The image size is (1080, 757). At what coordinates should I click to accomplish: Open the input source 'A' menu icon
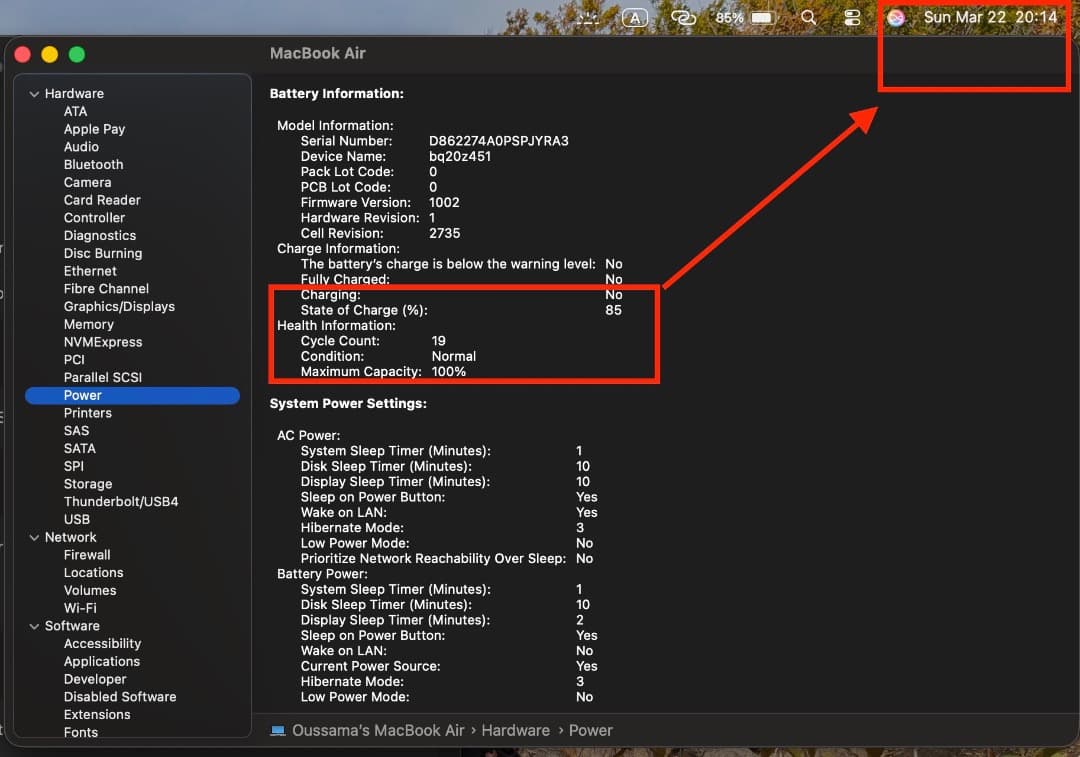(634, 18)
